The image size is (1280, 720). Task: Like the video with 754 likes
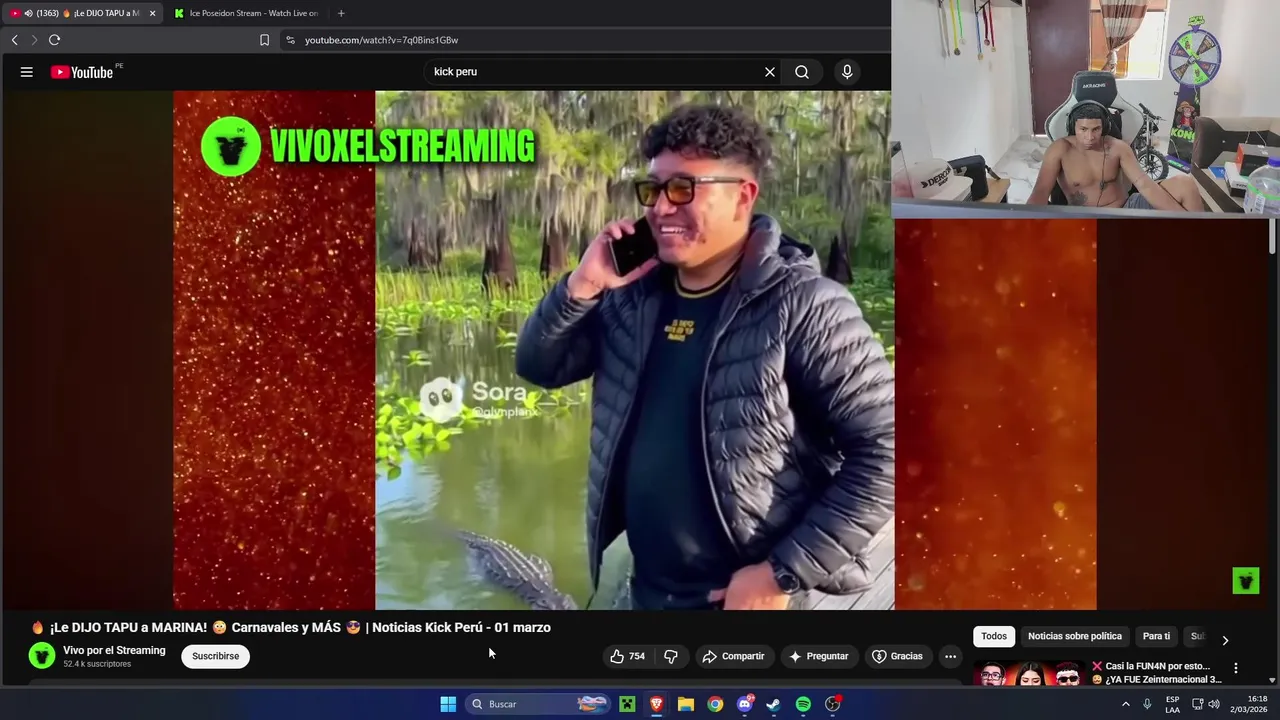pyautogui.click(x=628, y=656)
